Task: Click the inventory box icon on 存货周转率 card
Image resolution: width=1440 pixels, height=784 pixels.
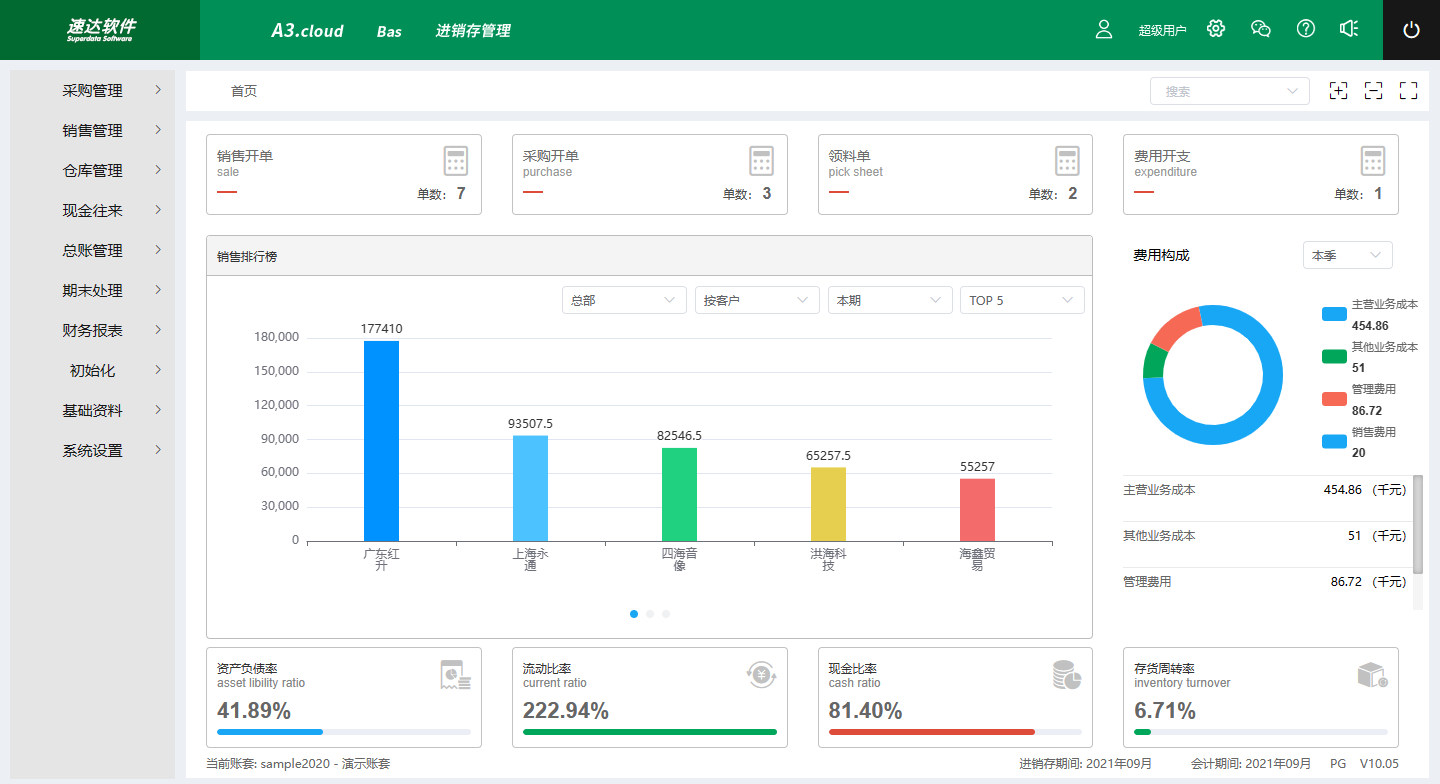Action: (1372, 674)
